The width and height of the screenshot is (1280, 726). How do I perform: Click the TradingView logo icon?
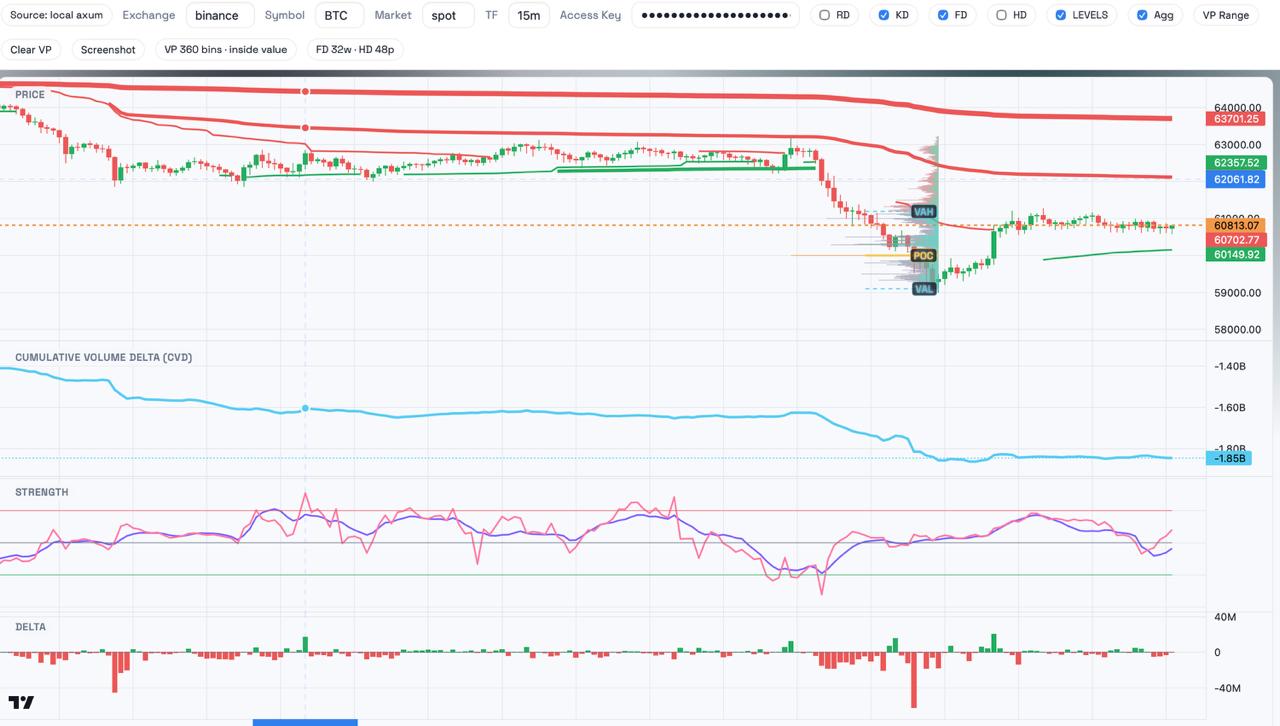[x=21, y=702]
